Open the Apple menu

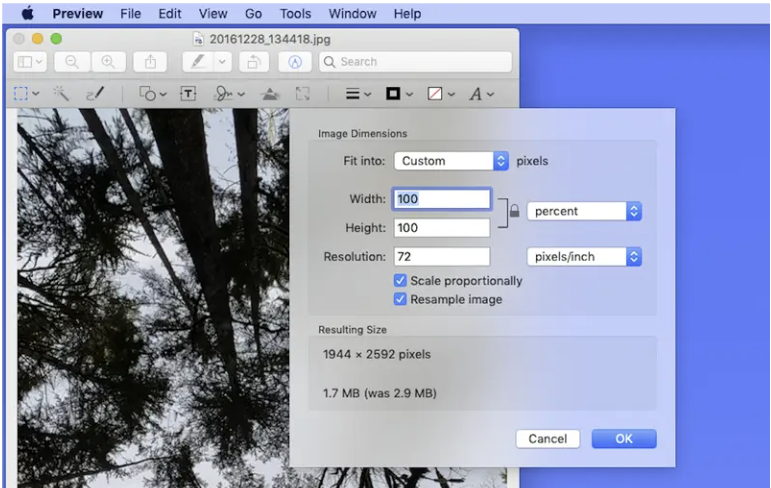point(28,13)
